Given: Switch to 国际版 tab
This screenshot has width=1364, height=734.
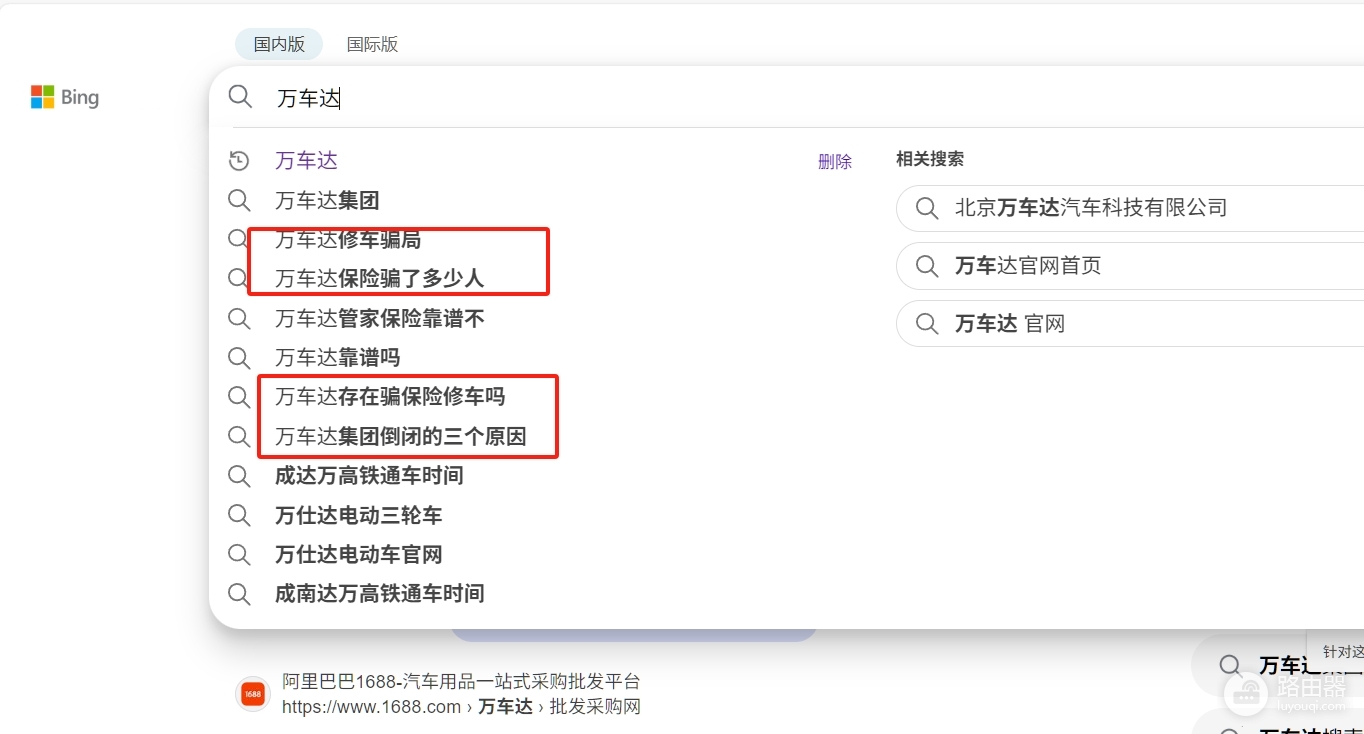Looking at the screenshot, I should [372, 44].
